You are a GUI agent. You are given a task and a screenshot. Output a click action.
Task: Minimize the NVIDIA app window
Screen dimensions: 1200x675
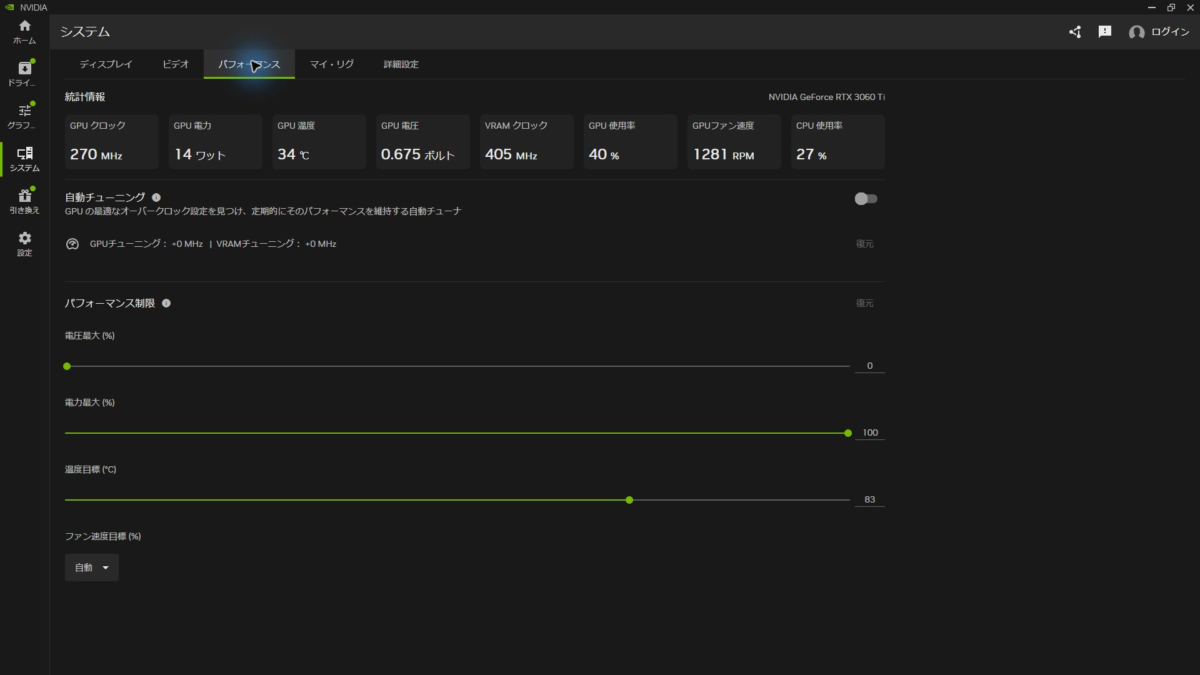[1150, 7]
